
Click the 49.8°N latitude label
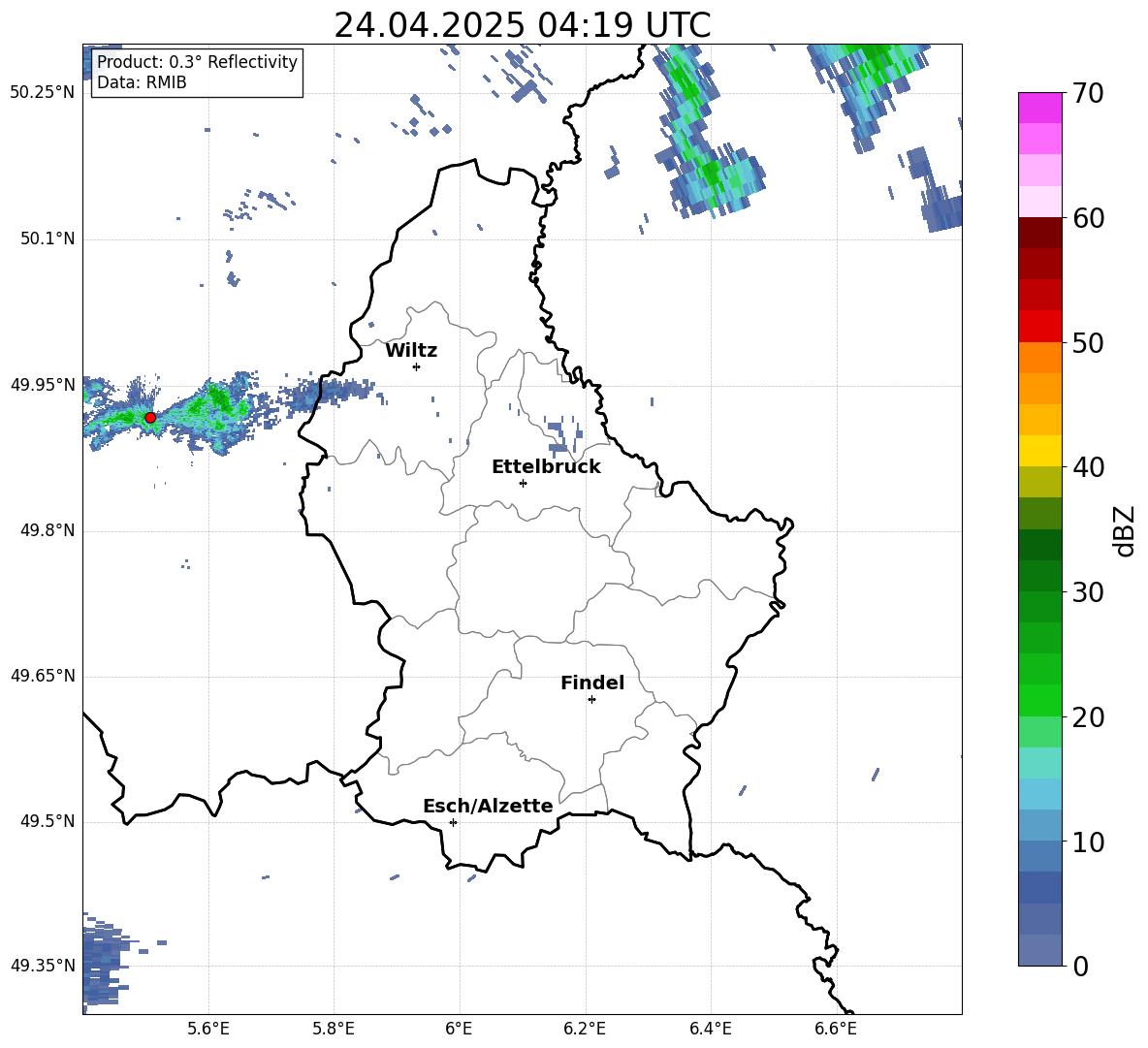[x=48, y=530]
